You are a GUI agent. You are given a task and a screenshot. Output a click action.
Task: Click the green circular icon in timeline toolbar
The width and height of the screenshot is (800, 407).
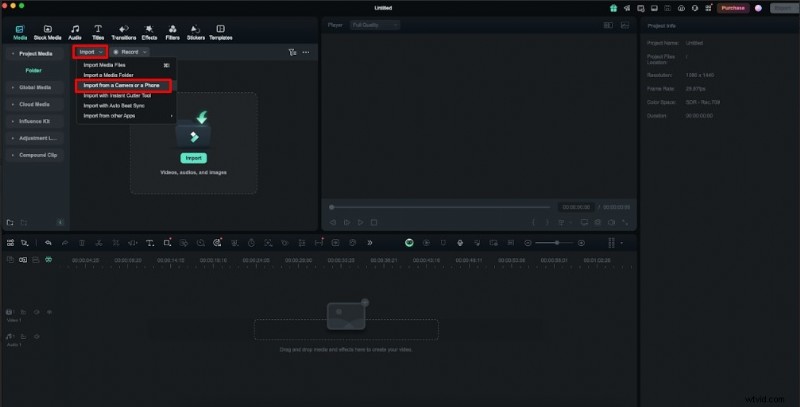[409, 243]
